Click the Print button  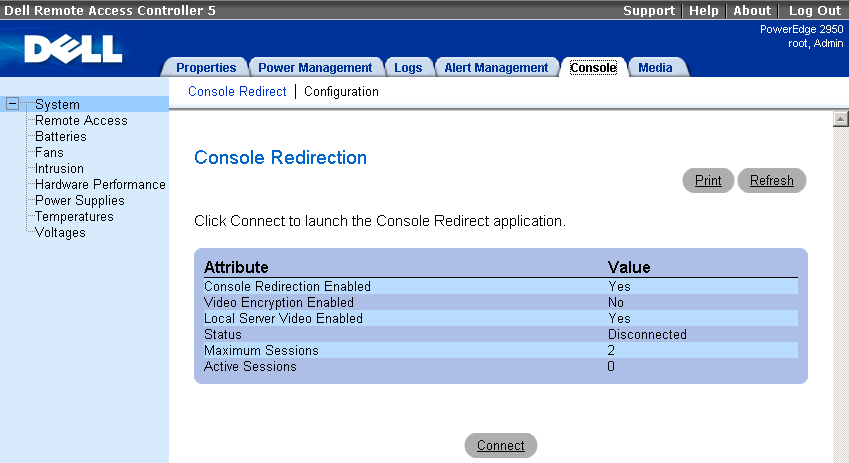[x=708, y=180]
